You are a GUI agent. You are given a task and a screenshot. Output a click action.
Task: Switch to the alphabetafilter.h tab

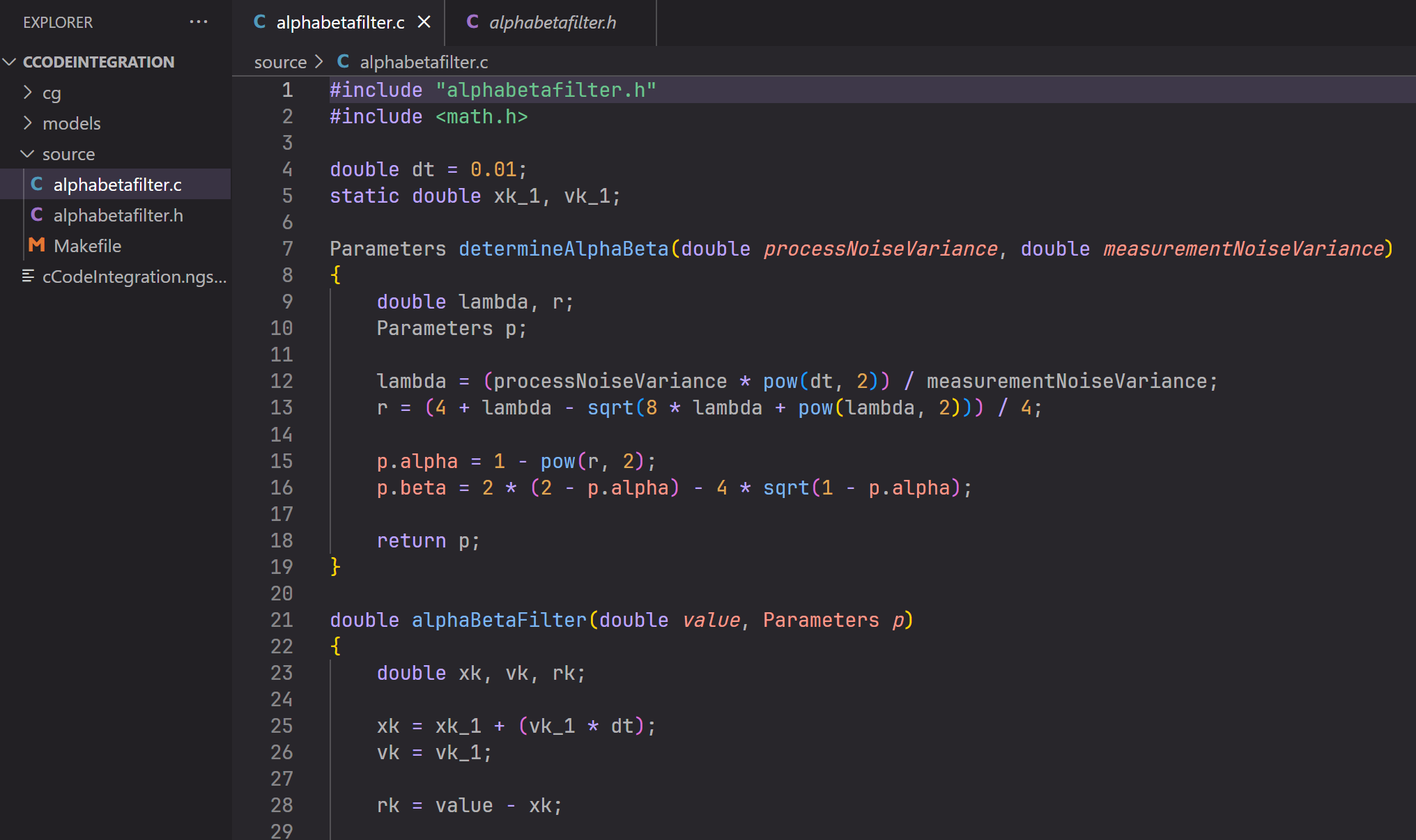[x=552, y=23]
